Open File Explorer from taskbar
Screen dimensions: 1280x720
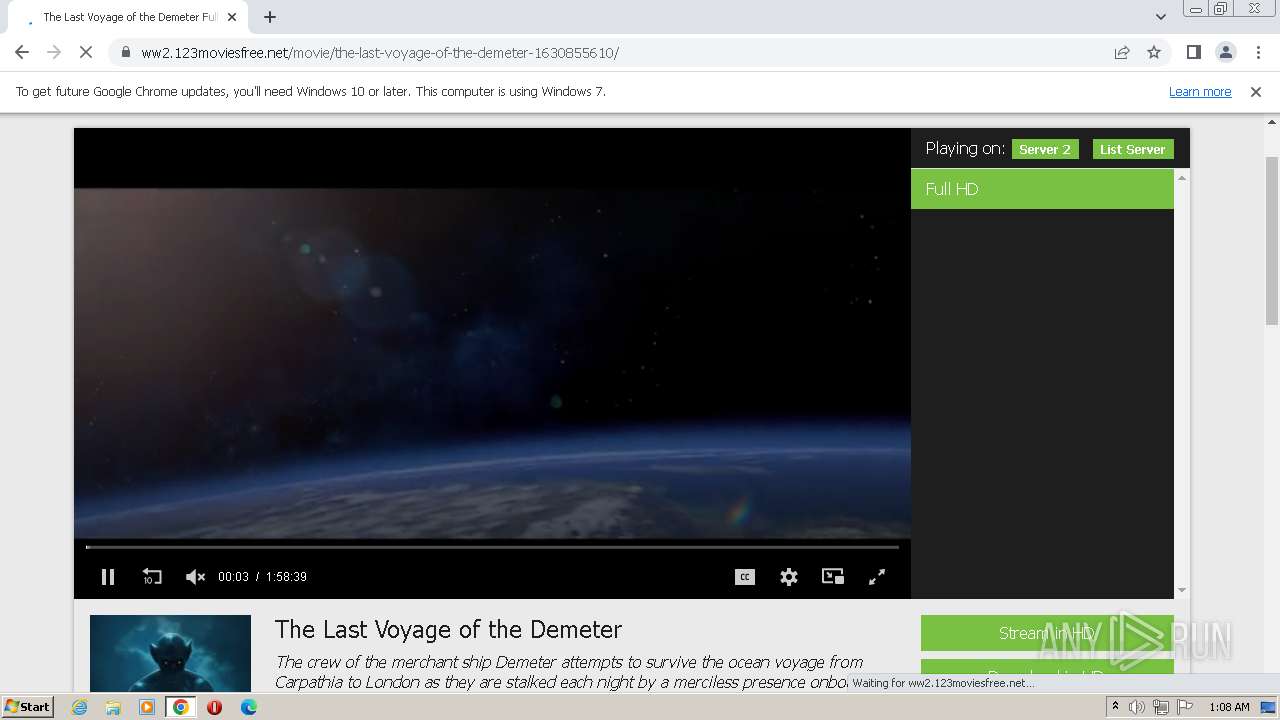pyautogui.click(x=113, y=707)
